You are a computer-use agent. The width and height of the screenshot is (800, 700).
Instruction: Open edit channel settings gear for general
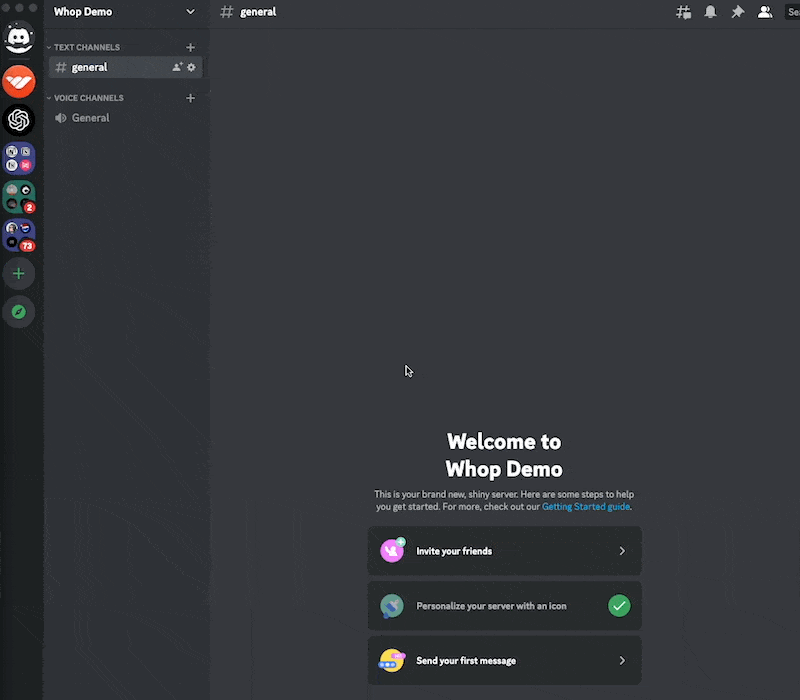point(190,67)
